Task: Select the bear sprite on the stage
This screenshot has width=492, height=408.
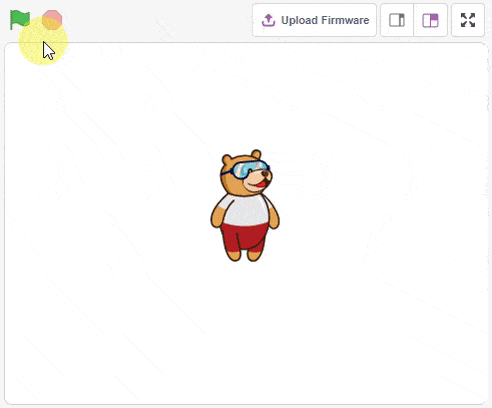Action: pyautogui.click(x=245, y=205)
